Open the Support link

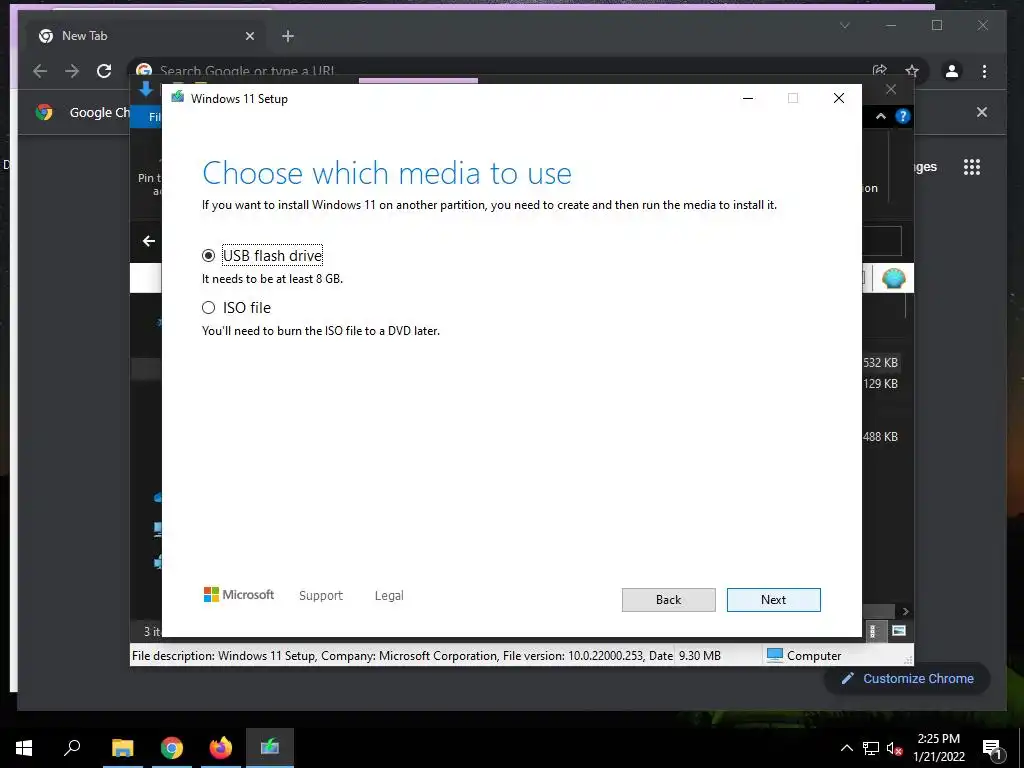pos(321,596)
